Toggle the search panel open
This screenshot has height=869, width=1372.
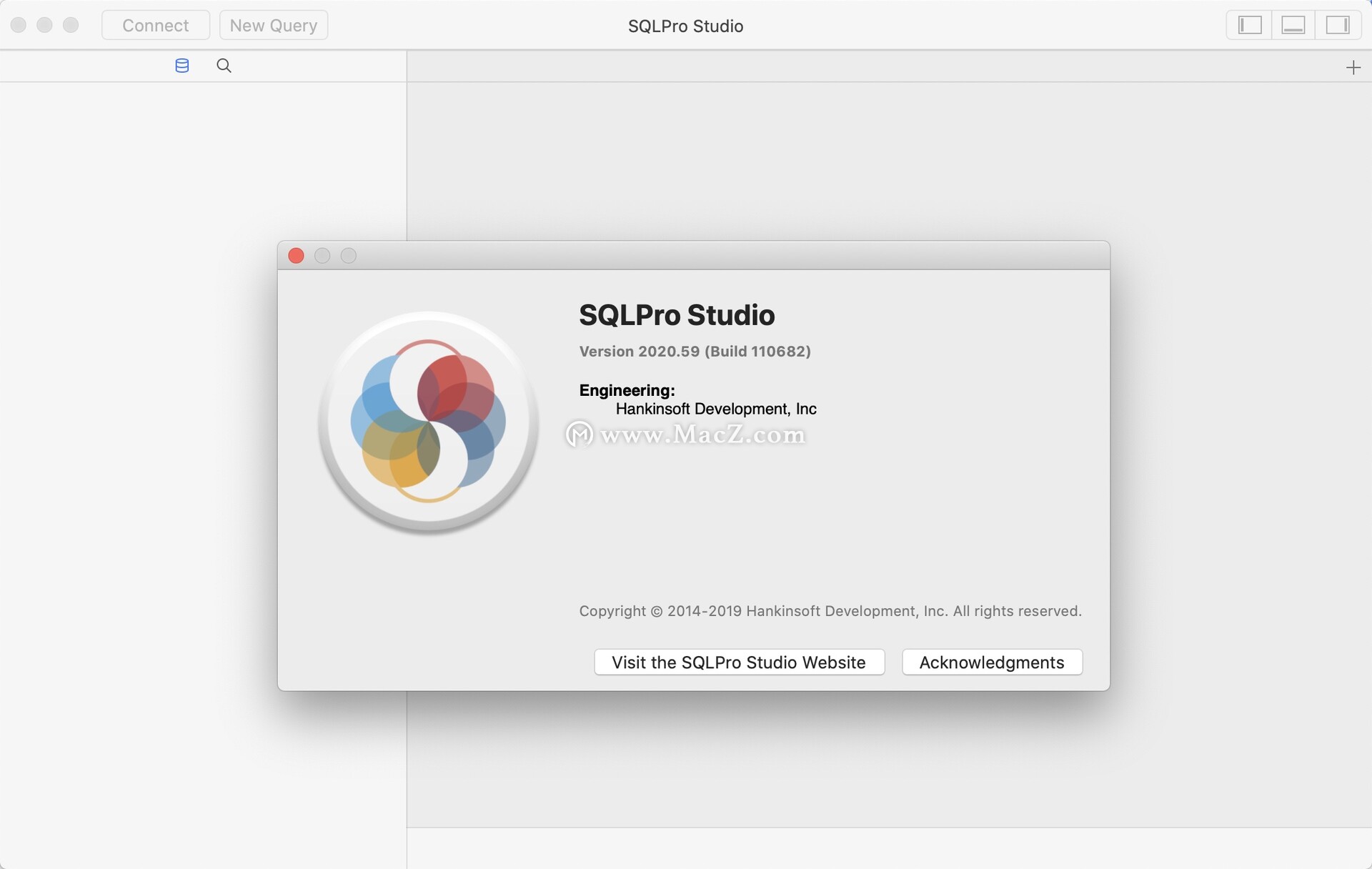coord(222,66)
